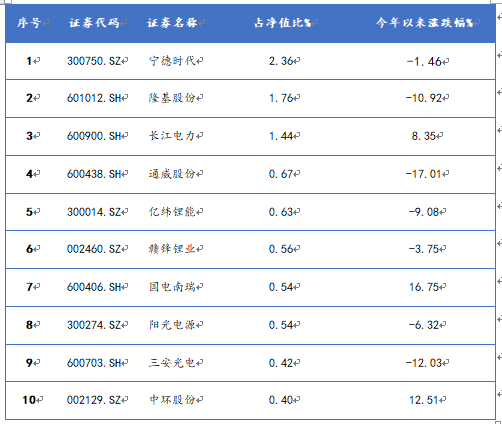Click the value -17.01
The image size is (502, 424).
pyautogui.click(x=424, y=174)
